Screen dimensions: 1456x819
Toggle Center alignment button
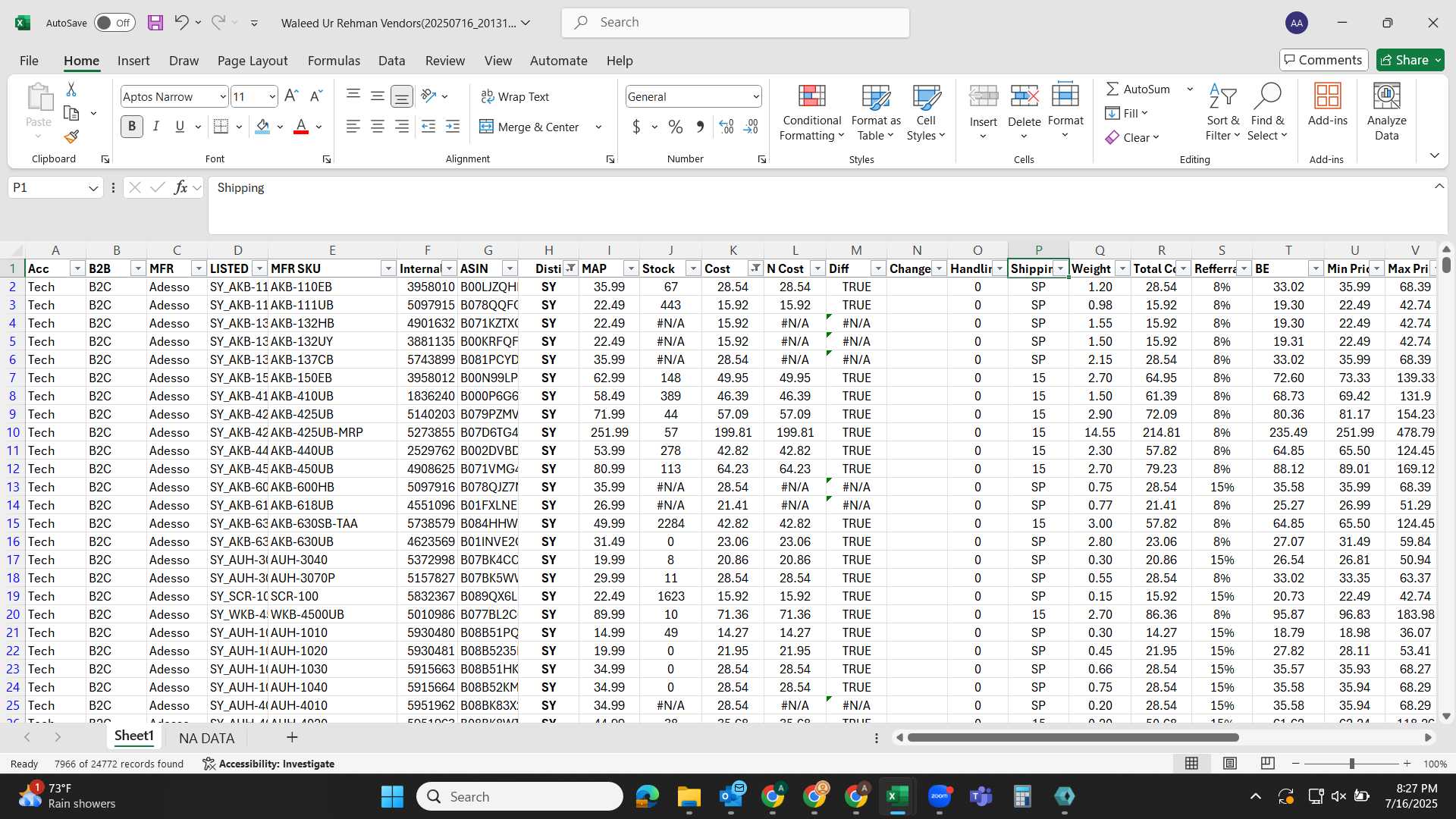coord(377,127)
